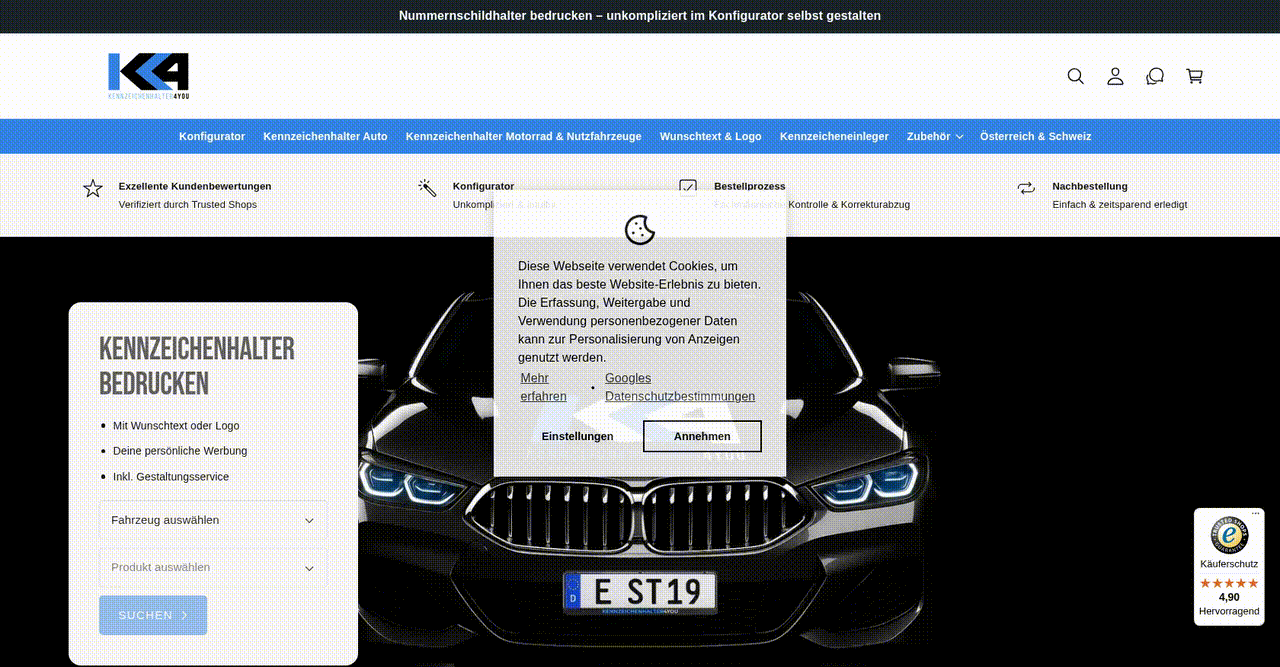Click the 'Verifiziert durch Trusted Shops' text
1280x667 pixels.
click(188, 204)
